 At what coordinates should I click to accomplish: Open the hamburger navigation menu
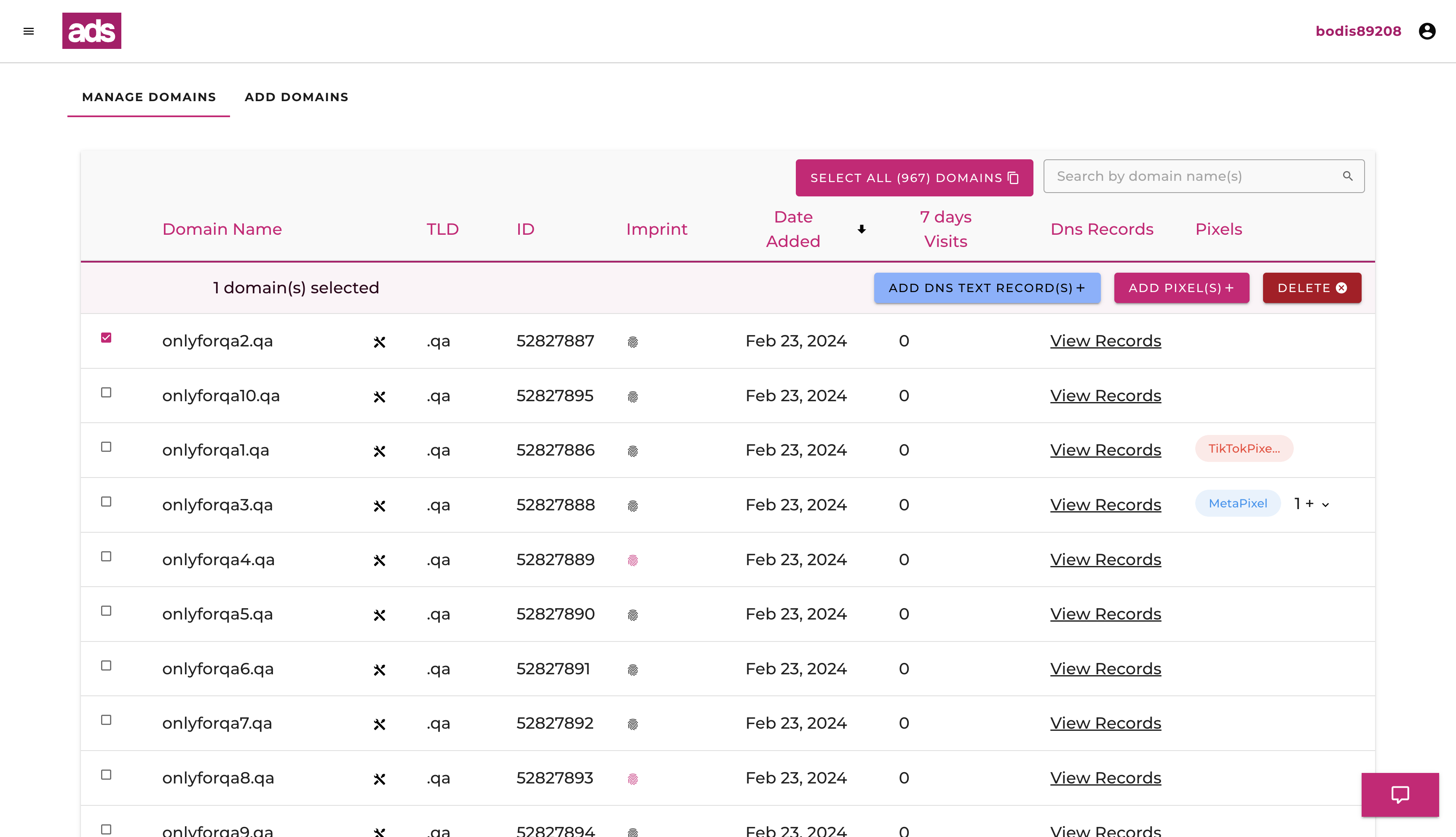[29, 31]
